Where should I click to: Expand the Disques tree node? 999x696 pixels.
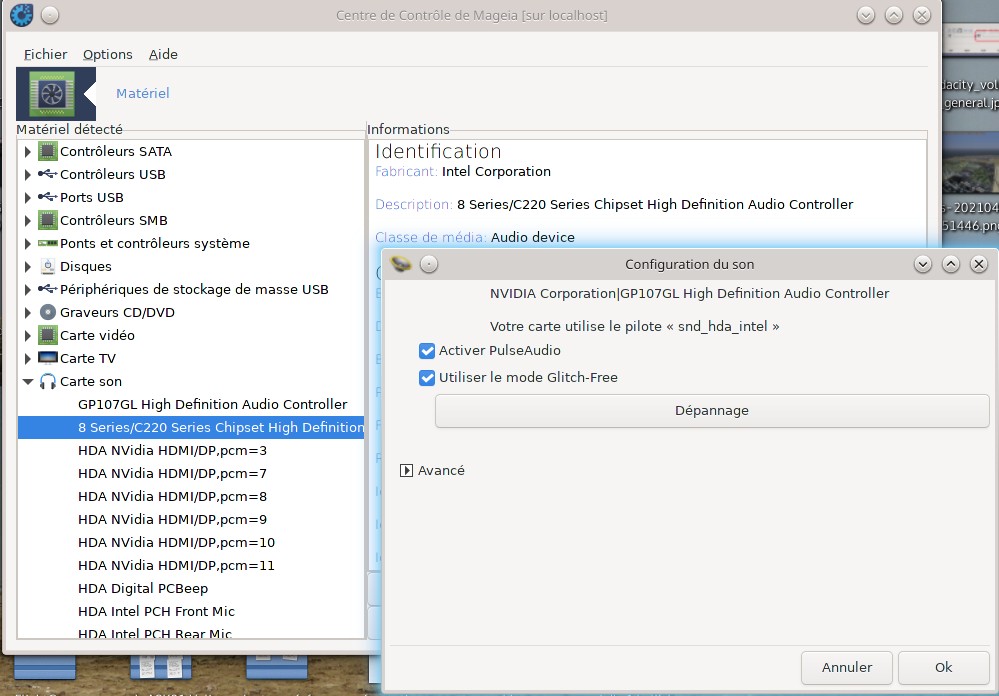(x=27, y=266)
